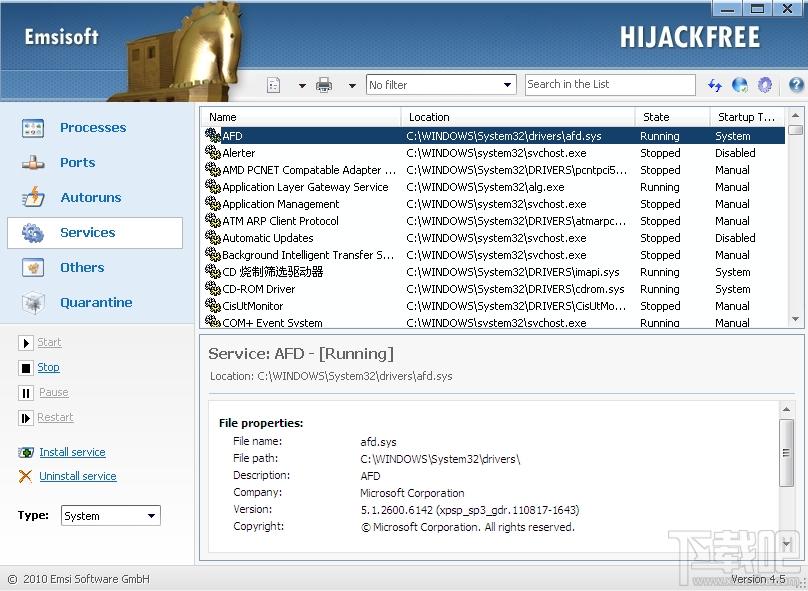Sort by the Name column header
This screenshot has height=591, width=808.
click(300, 117)
